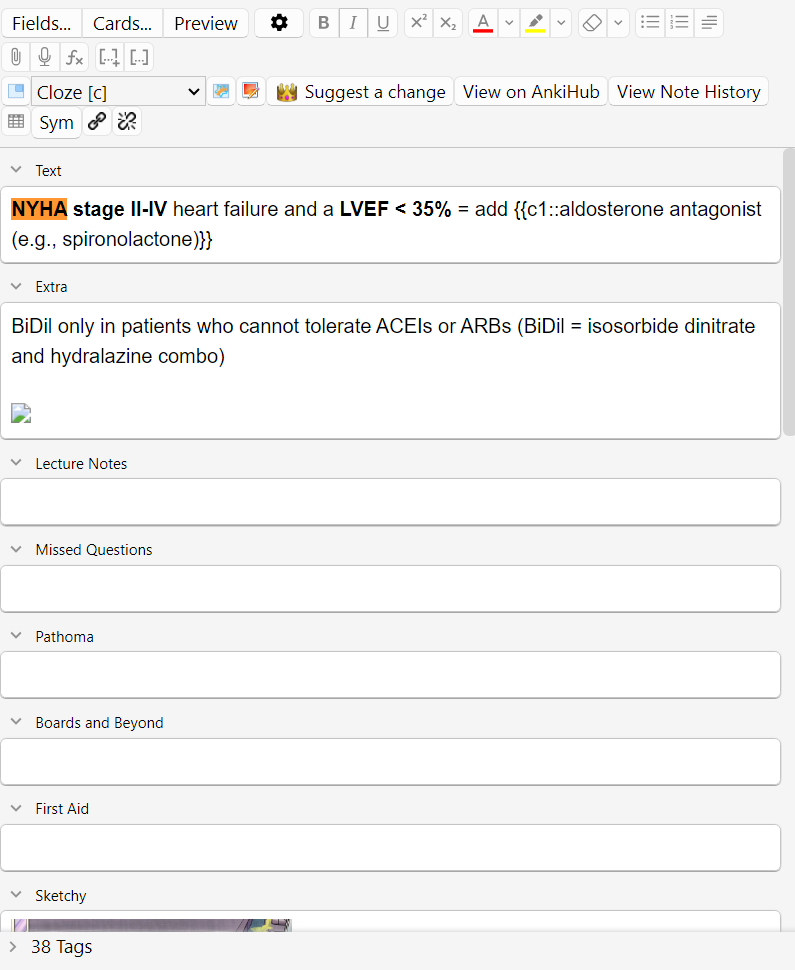
Task: Toggle italic text formatting
Action: coord(353,23)
